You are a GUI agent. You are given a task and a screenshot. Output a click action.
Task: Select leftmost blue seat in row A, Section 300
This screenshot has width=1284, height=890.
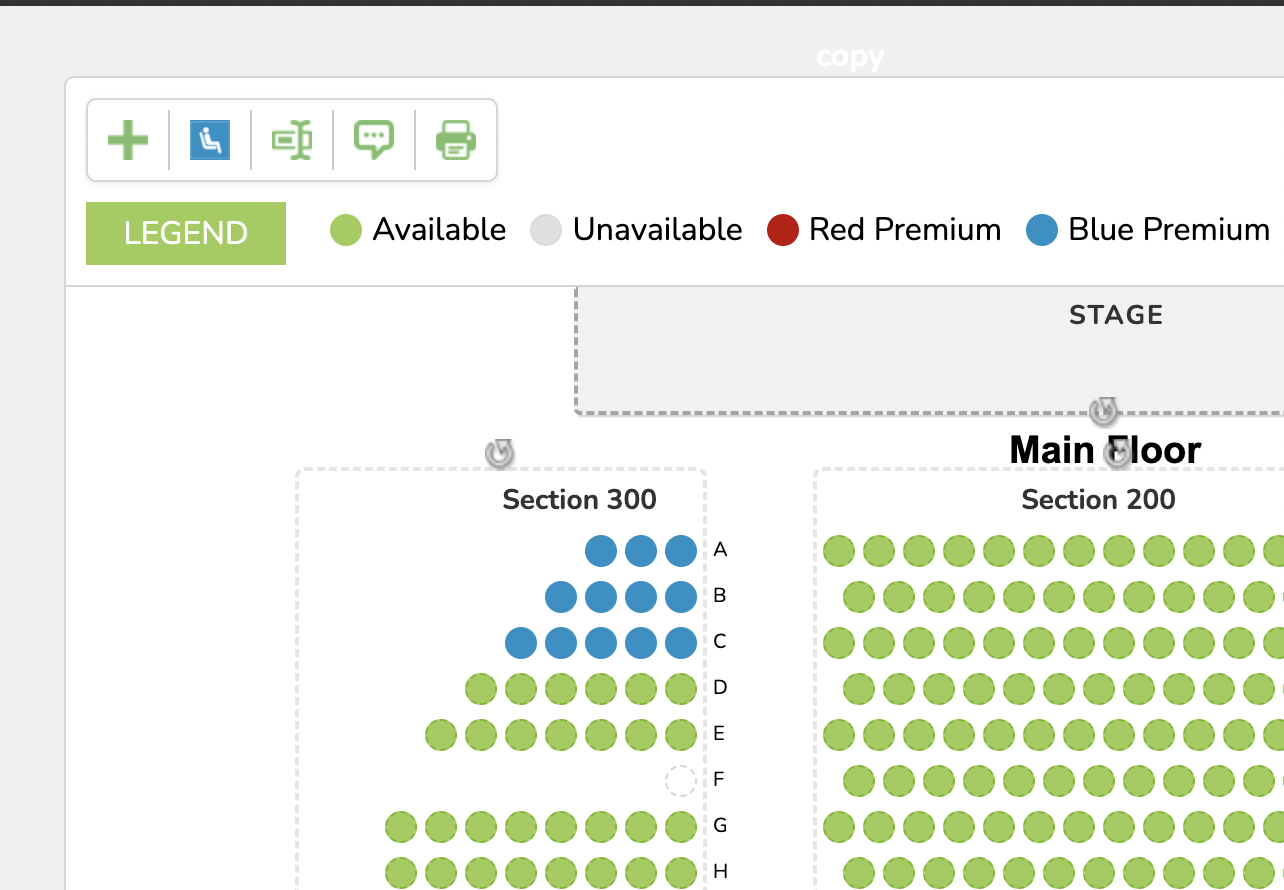tap(601, 550)
